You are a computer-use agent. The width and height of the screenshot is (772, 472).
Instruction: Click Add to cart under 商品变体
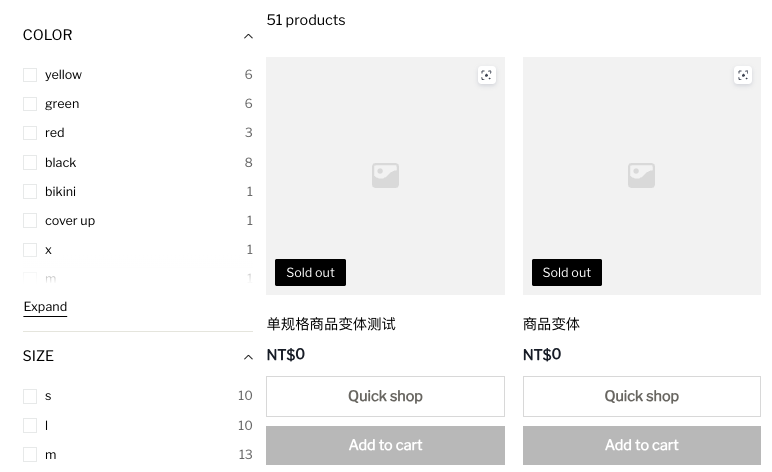(x=642, y=445)
